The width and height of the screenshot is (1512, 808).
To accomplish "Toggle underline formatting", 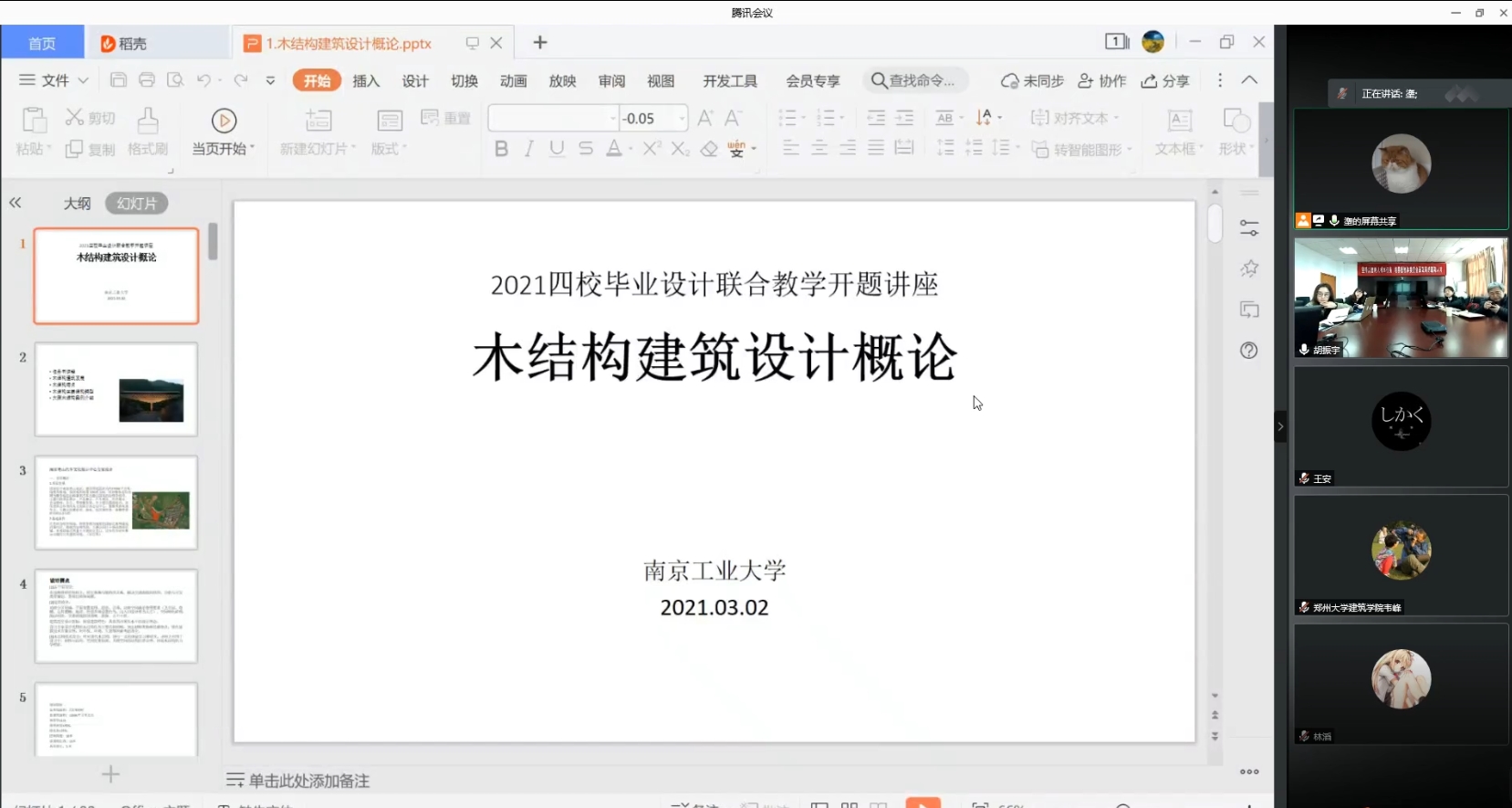I will tap(557, 149).
